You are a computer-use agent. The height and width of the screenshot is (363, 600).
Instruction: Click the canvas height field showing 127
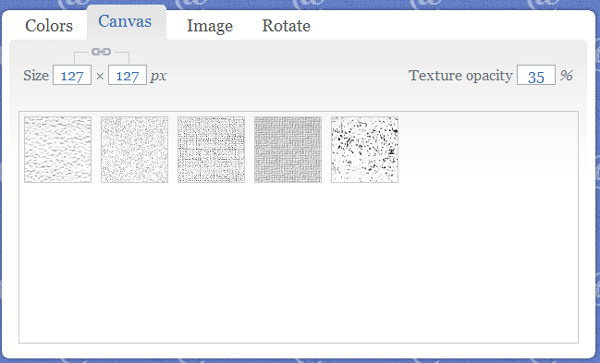point(127,75)
